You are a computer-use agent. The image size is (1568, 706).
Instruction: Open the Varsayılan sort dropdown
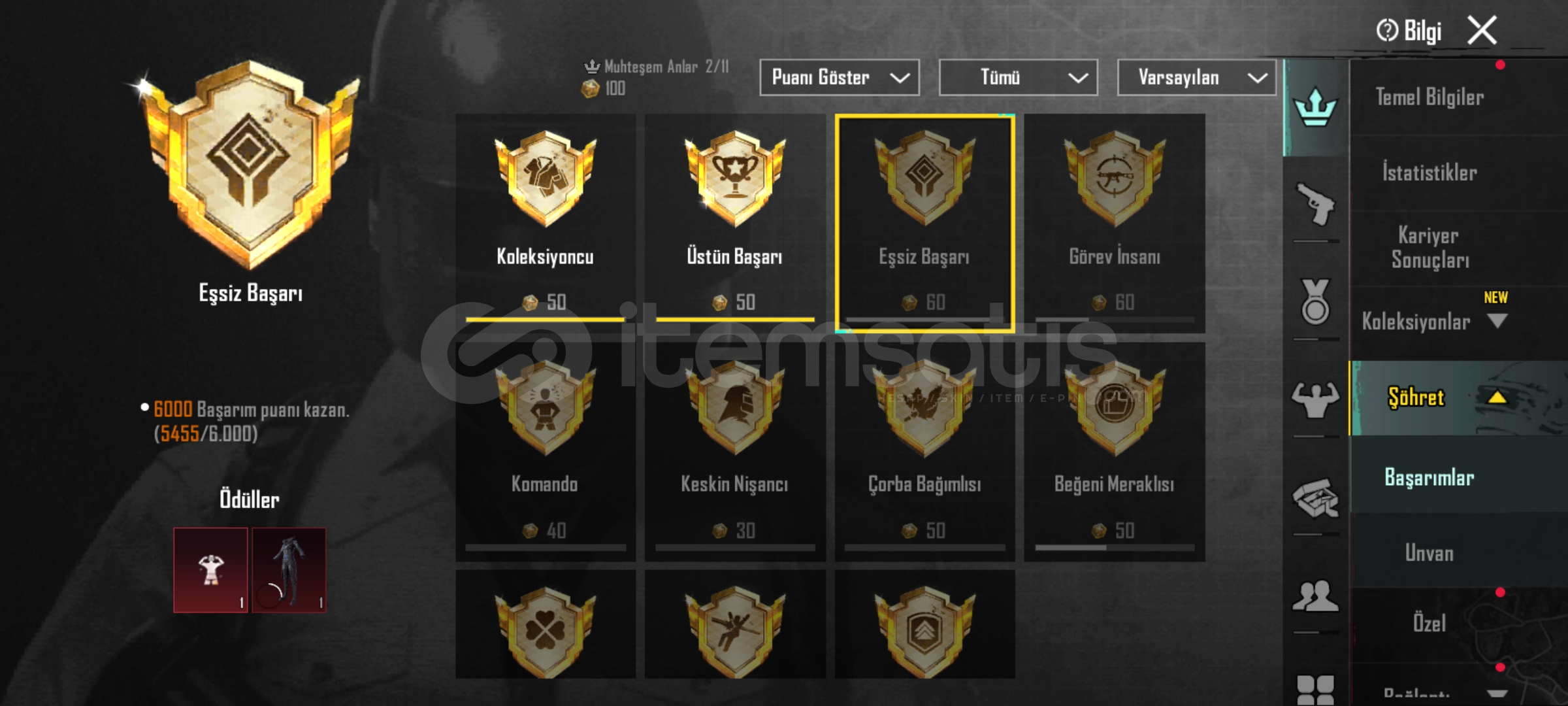[1196, 78]
